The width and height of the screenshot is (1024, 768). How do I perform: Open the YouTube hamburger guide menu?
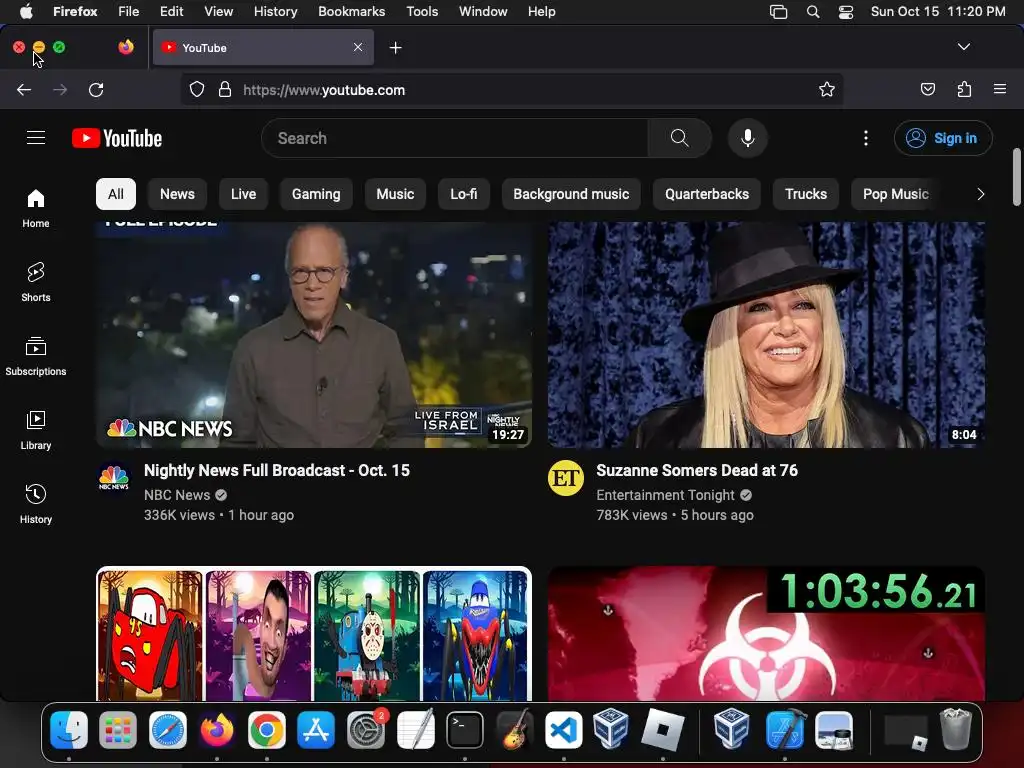coord(36,138)
